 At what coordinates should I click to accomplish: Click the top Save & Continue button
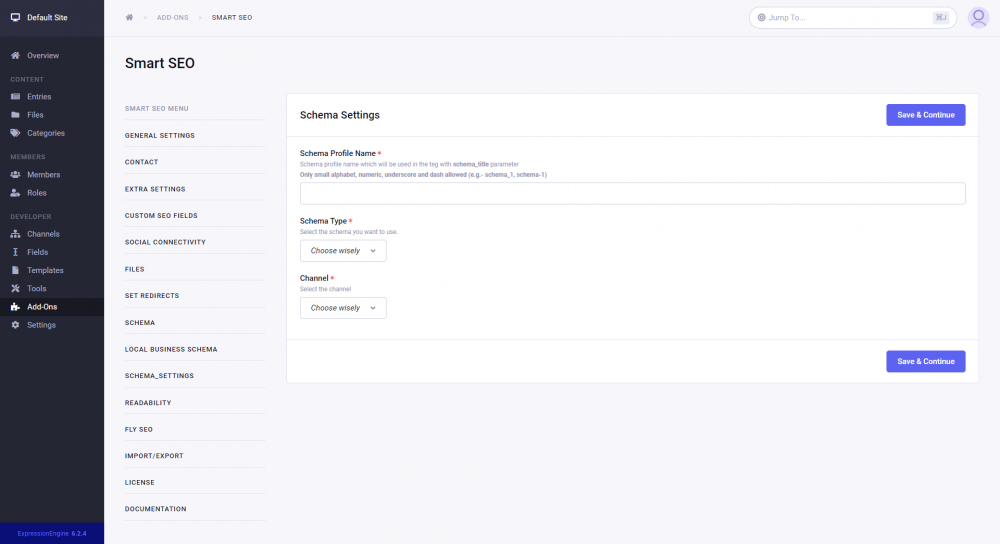click(x=925, y=115)
